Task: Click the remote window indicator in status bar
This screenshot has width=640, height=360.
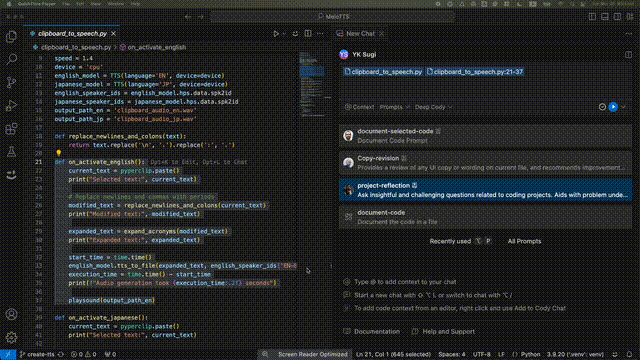Action: 8,354
